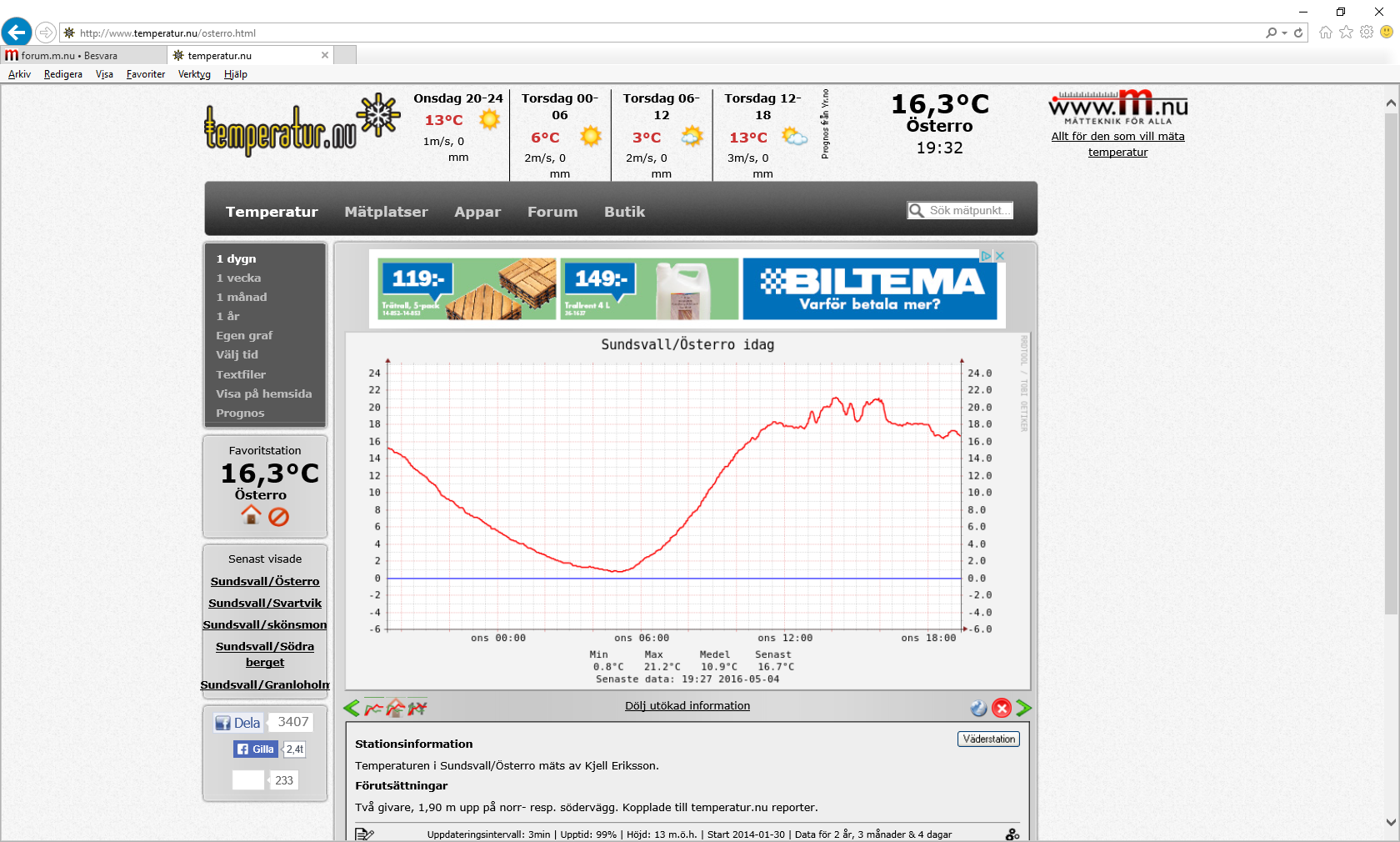Open the browser favorites star
This screenshot has width=1400, height=842.
pyautogui.click(x=1346, y=33)
